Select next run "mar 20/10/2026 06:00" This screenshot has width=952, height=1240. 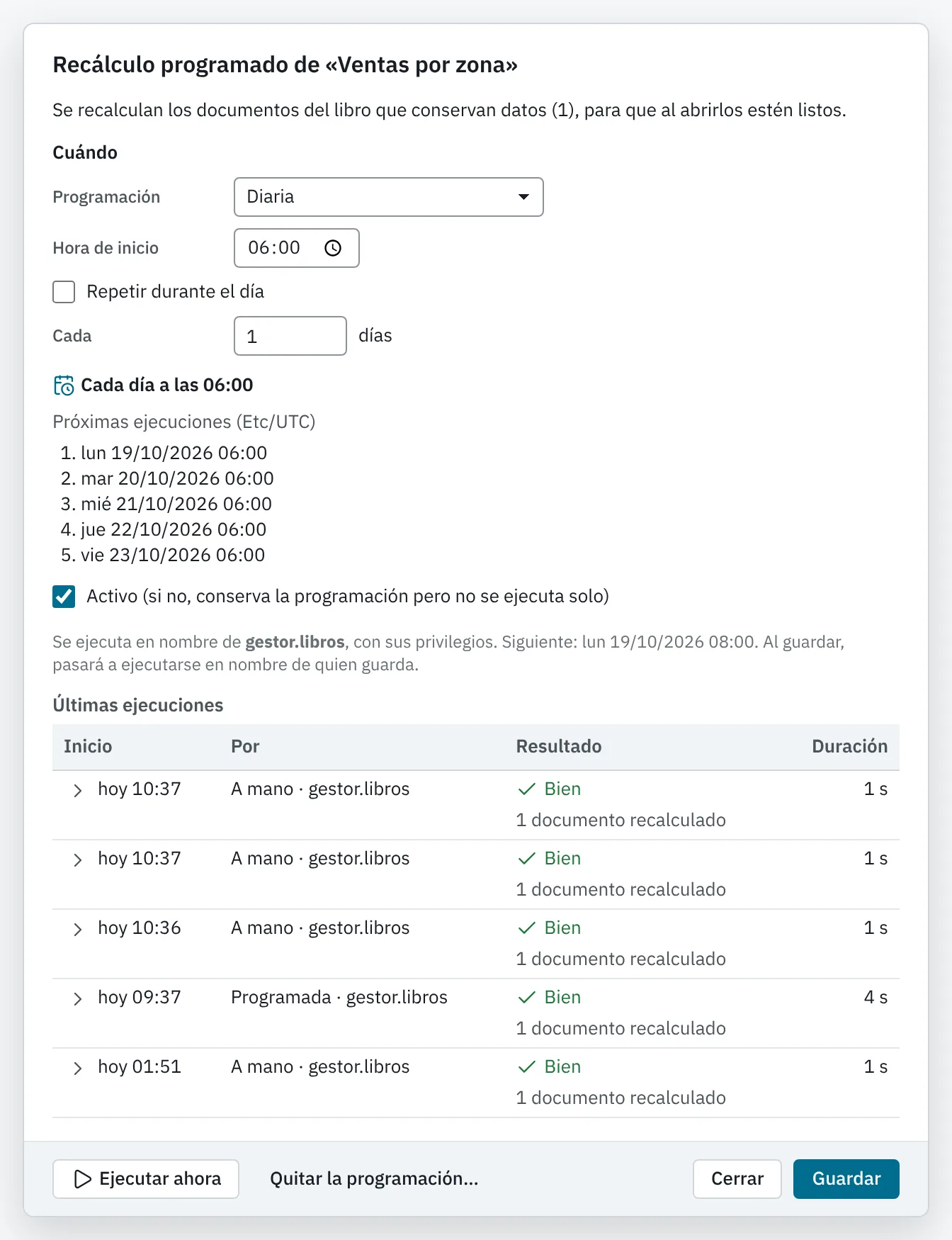177,479
